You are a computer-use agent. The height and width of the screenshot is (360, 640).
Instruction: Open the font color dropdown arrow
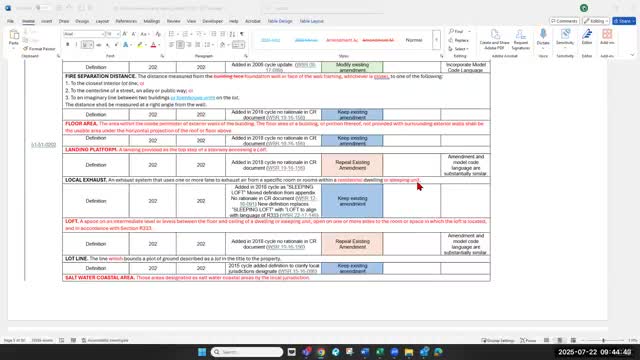pyautogui.click(x=159, y=44)
